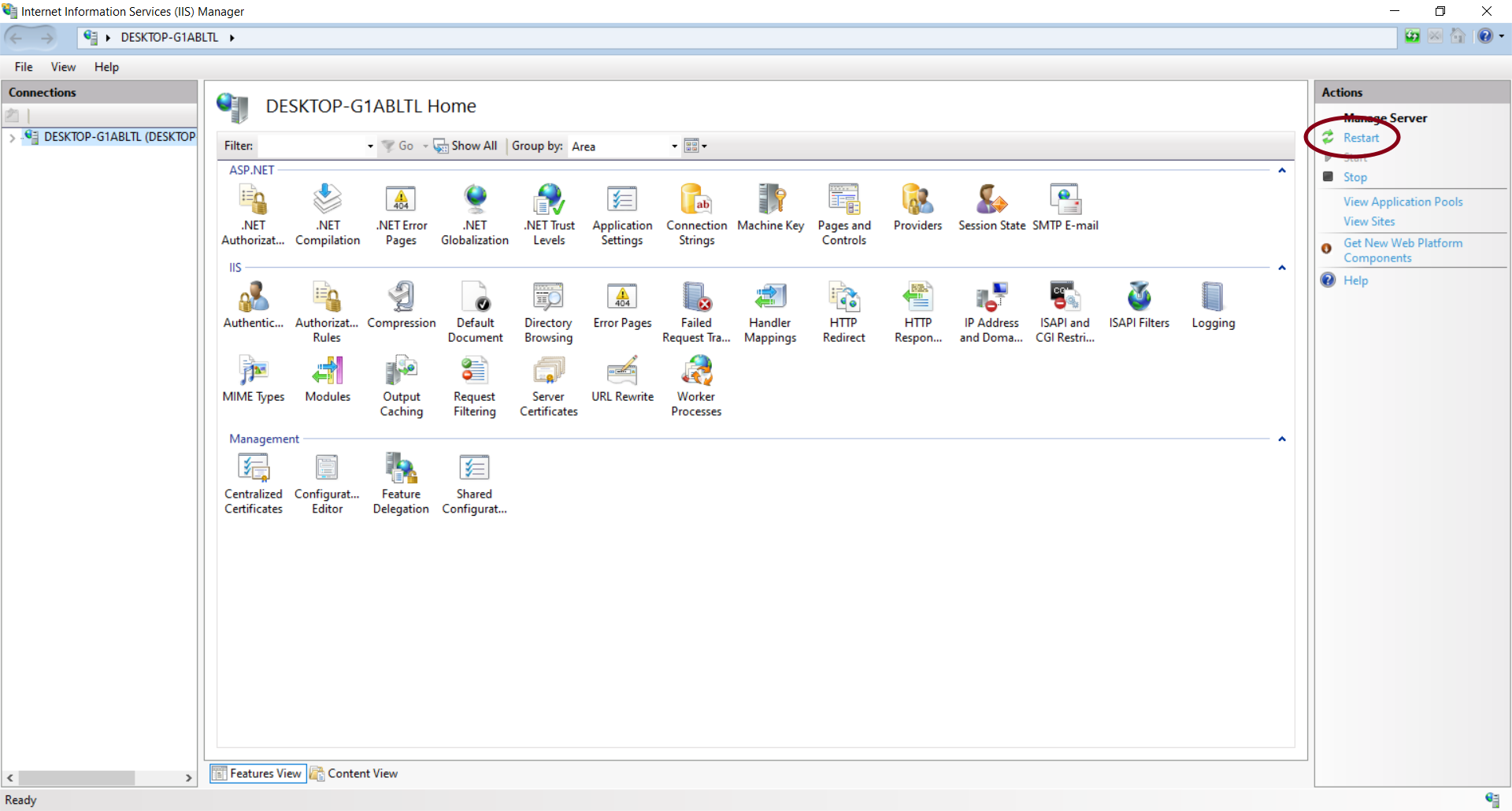
Task: Open Centralized Certificates feature
Action: tap(253, 484)
